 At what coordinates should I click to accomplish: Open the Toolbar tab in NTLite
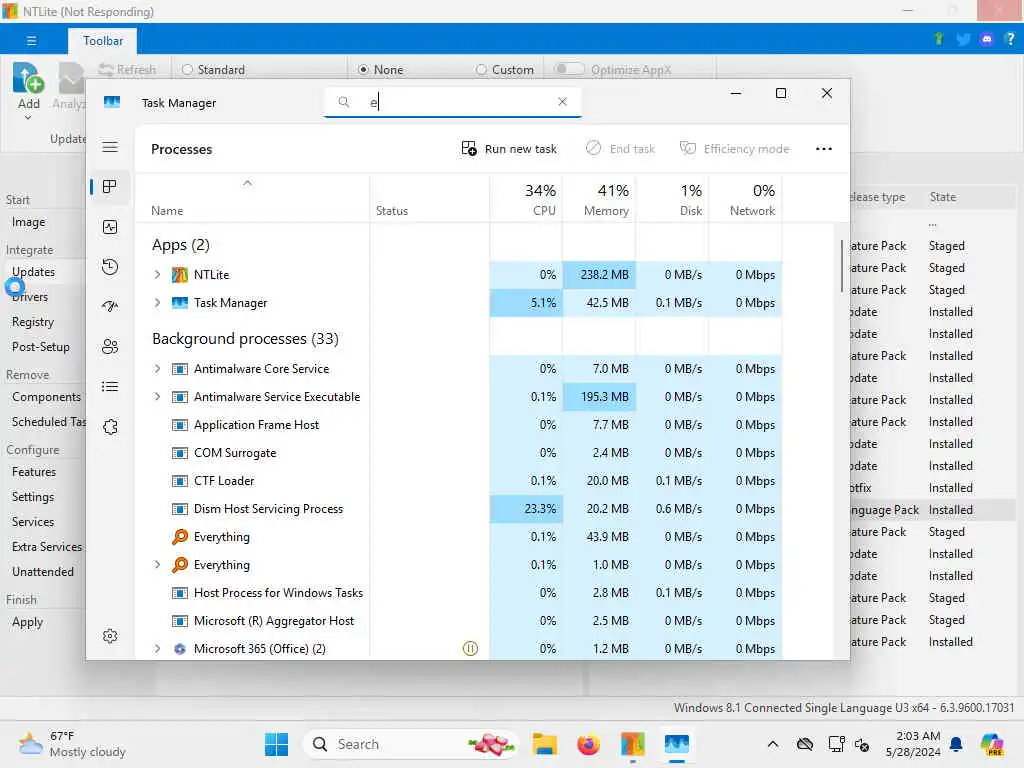[103, 40]
